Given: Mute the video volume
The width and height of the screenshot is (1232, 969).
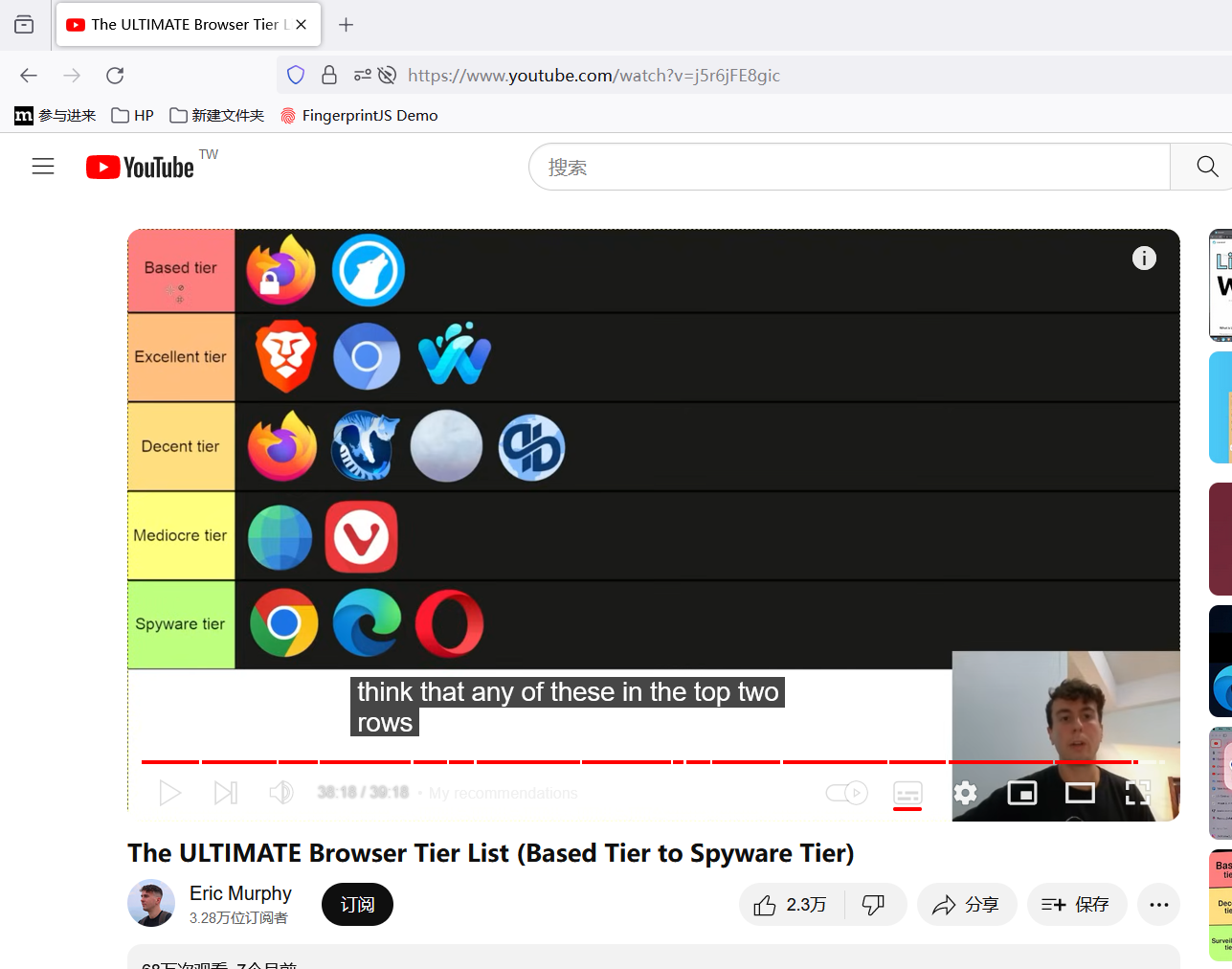Looking at the screenshot, I should click(x=281, y=793).
